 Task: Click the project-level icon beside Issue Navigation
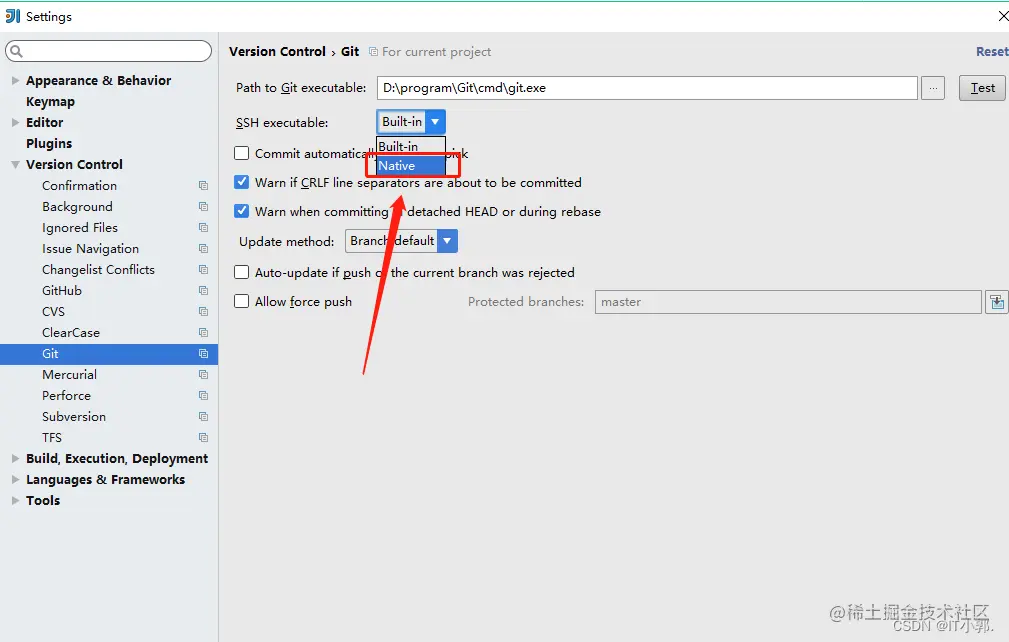(x=203, y=249)
